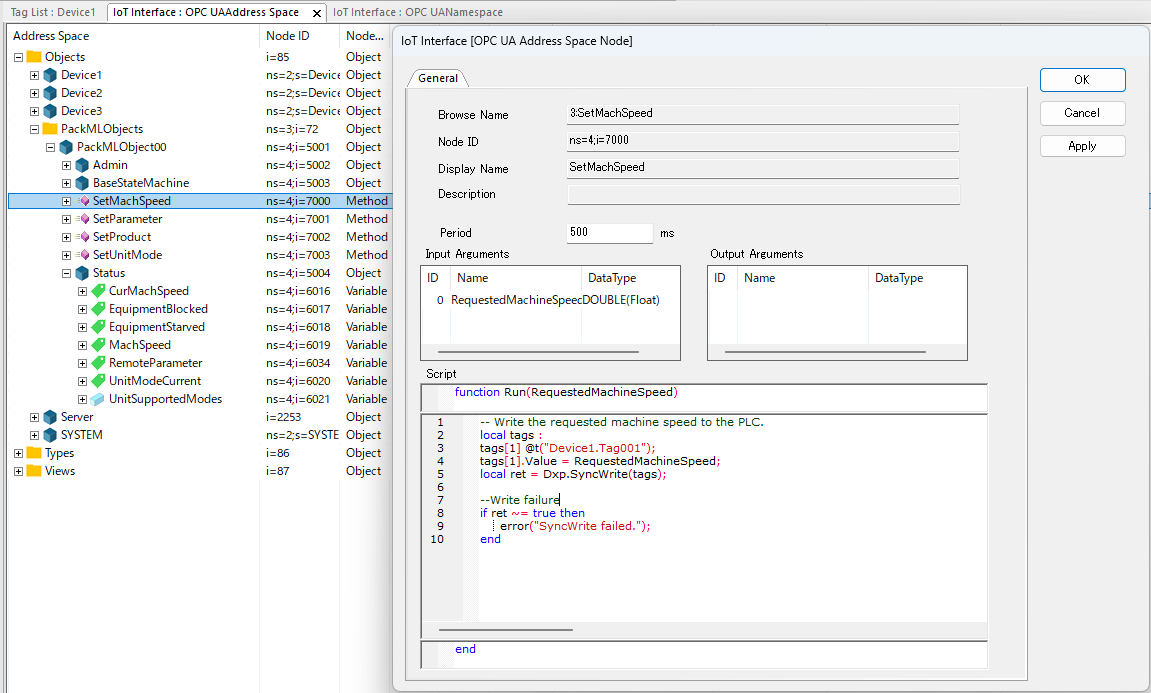Click the Period input field
1151x693 pixels.
coord(610,232)
